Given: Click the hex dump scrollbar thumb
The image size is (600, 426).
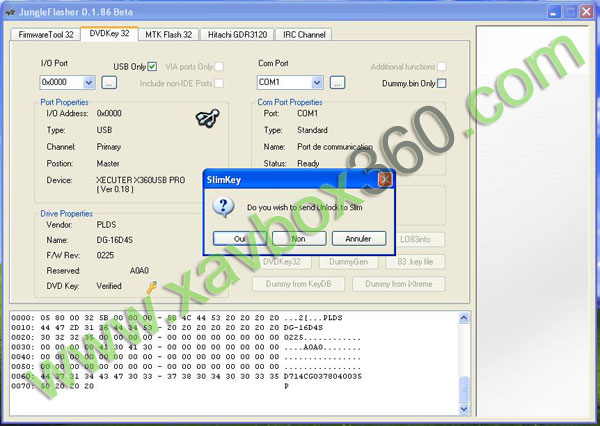Looking at the screenshot, I should [463, 390].
